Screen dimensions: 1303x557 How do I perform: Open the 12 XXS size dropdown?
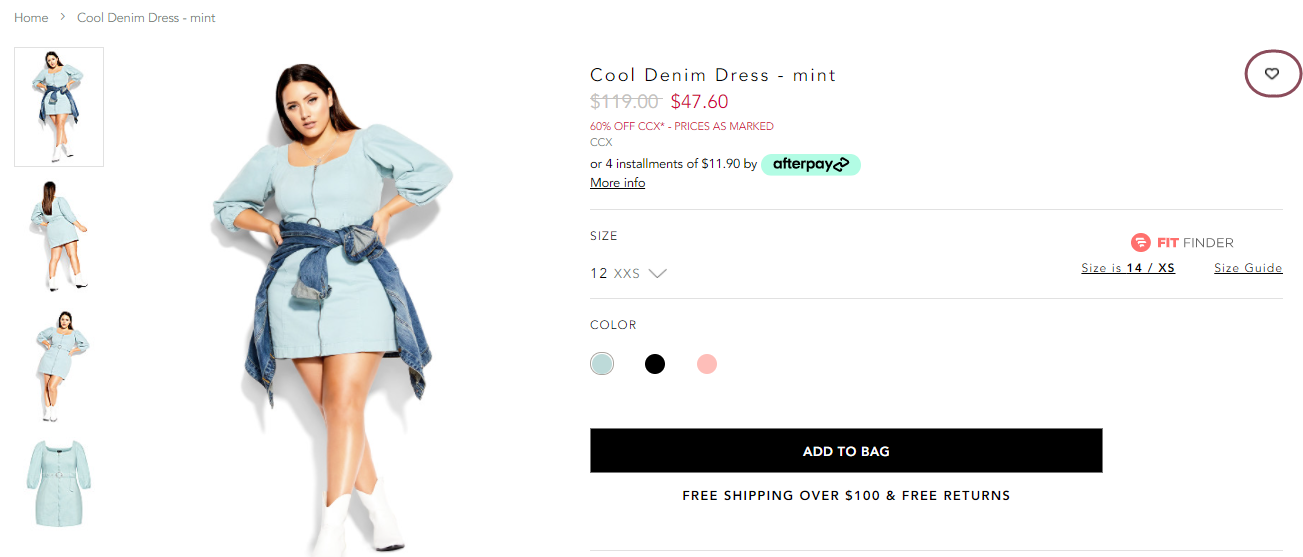628,273
